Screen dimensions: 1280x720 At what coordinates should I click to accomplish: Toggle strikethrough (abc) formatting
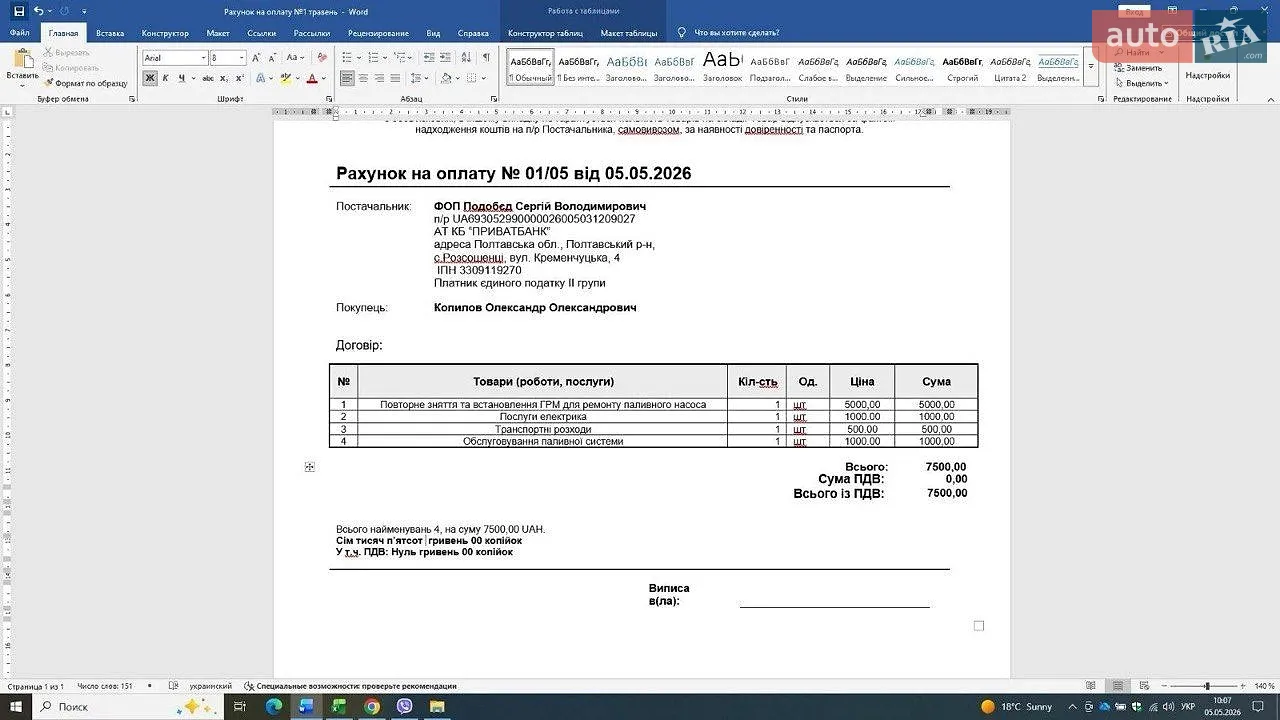pos(208,78)
